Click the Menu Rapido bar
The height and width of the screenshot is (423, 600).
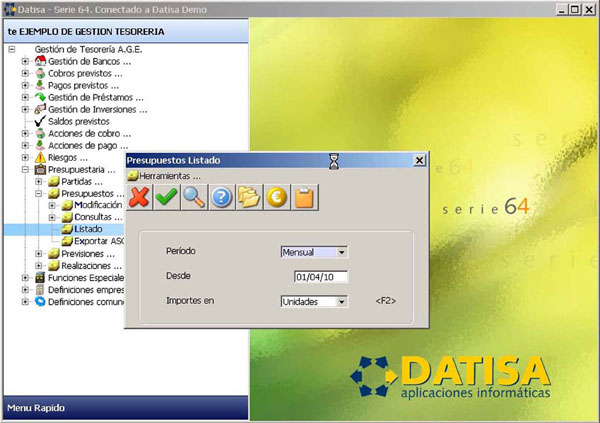pyautogui.click(x=126, y=408)
